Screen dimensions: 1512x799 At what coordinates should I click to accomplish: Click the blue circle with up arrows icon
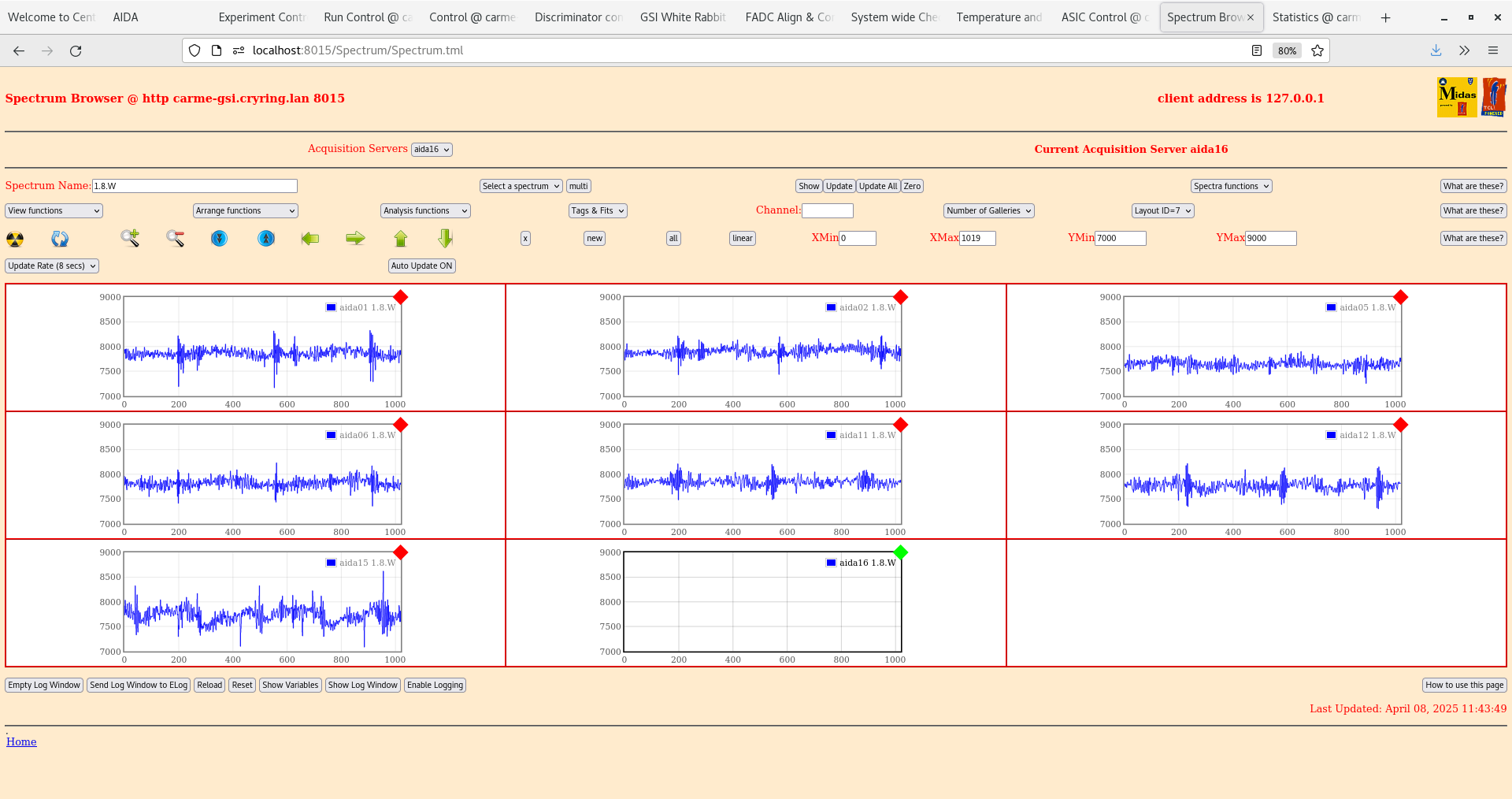pyautogui.click(x=266, y=238)
